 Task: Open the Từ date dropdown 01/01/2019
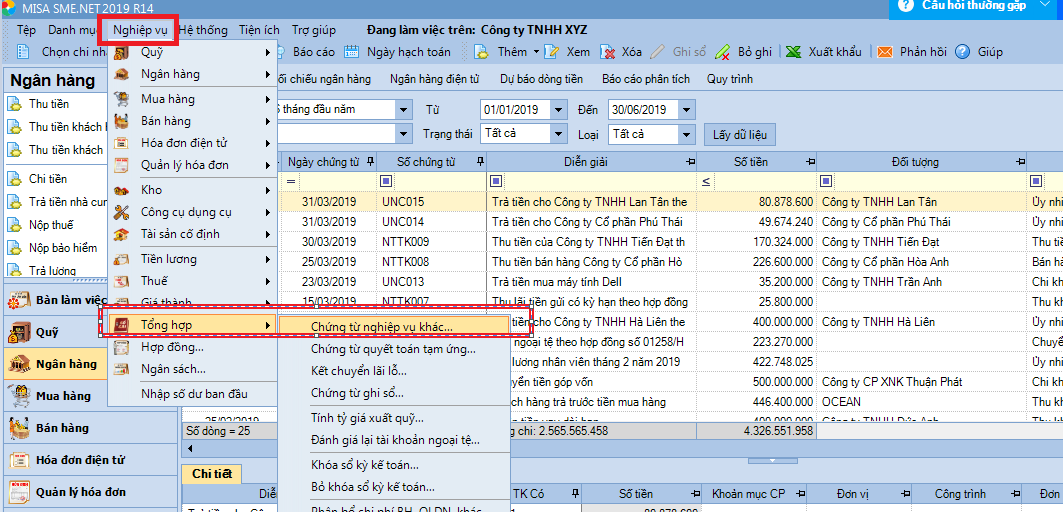(x=559, y=109)
